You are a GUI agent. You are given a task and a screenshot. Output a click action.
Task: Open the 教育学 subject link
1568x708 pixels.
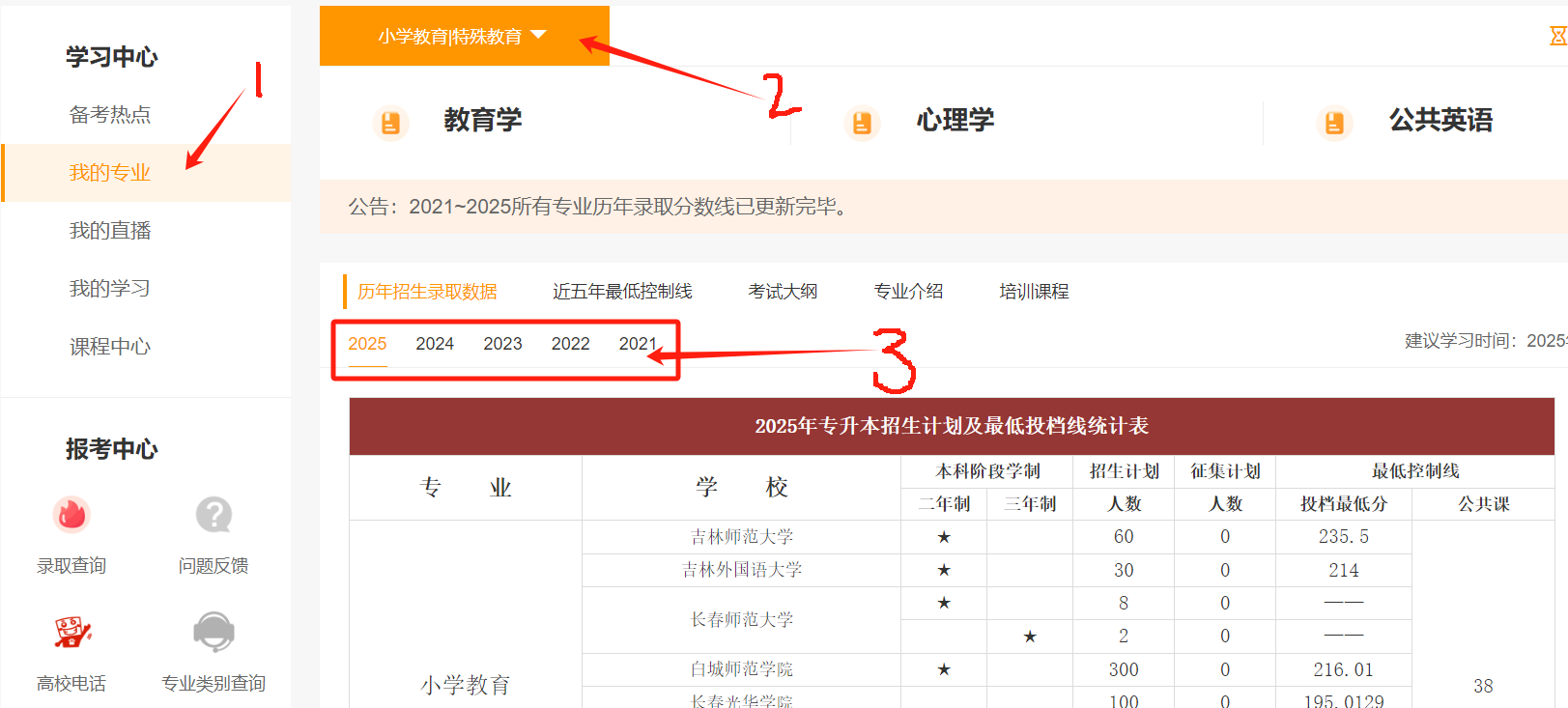(x=483, y=121)
